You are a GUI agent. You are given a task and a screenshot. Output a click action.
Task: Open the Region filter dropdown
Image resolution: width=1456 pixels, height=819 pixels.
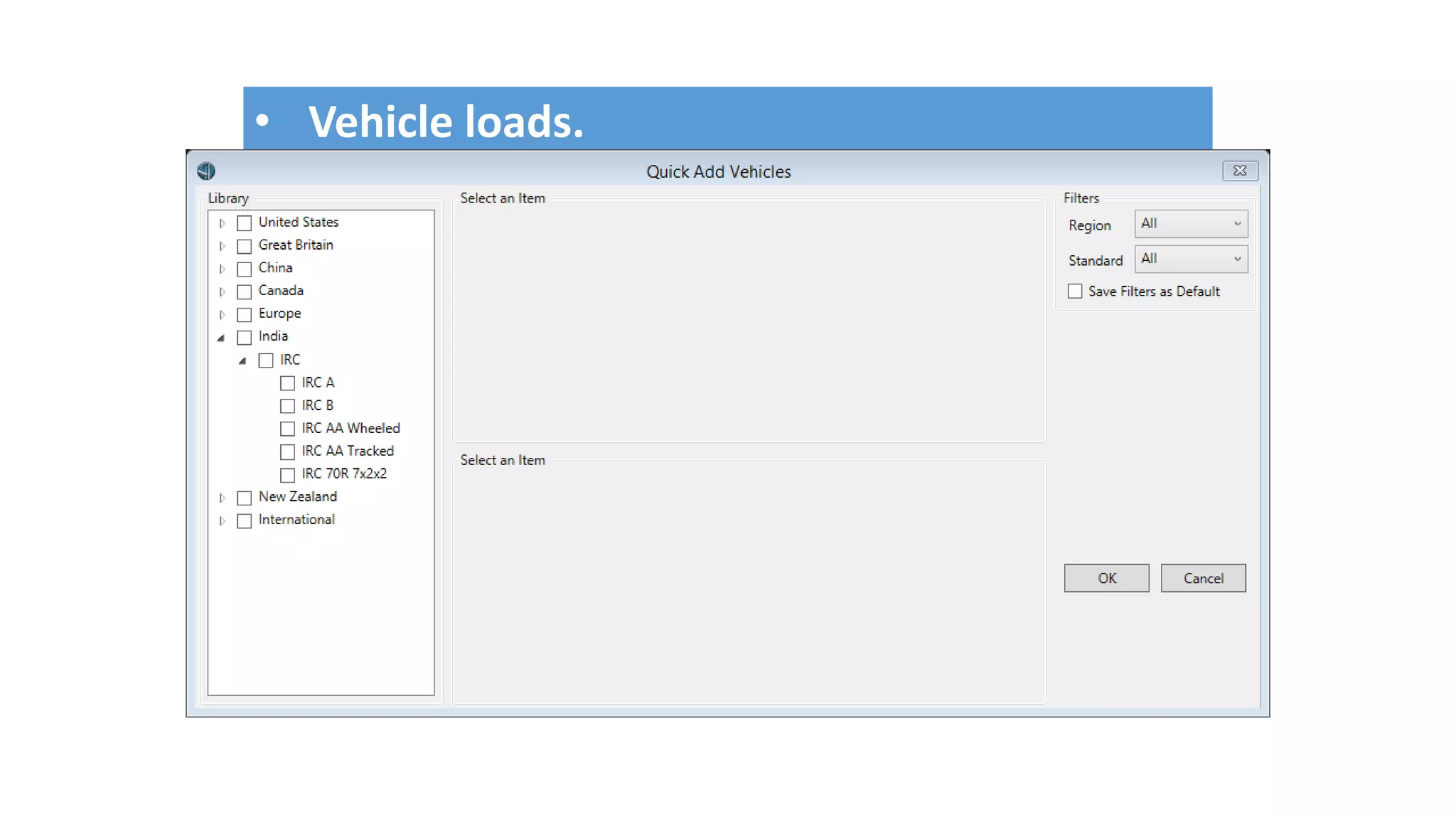1191,224
